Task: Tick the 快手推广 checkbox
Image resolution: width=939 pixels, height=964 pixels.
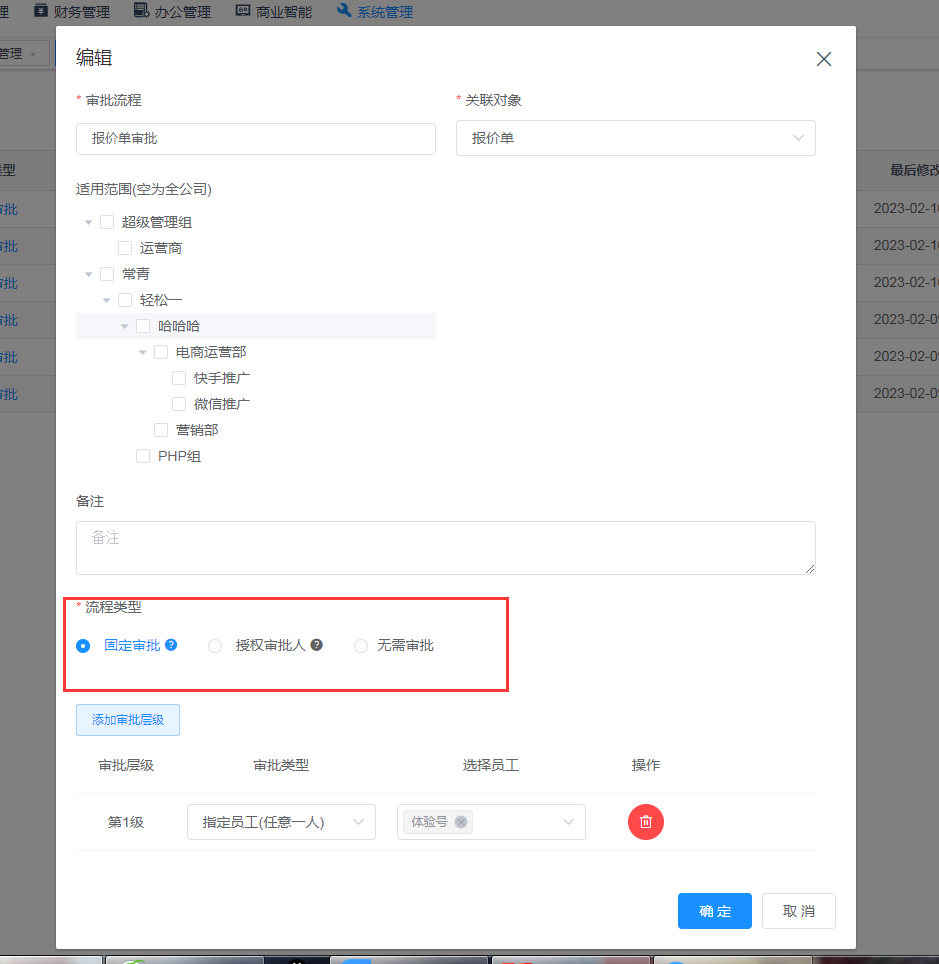Action: (x=179, y=378)
